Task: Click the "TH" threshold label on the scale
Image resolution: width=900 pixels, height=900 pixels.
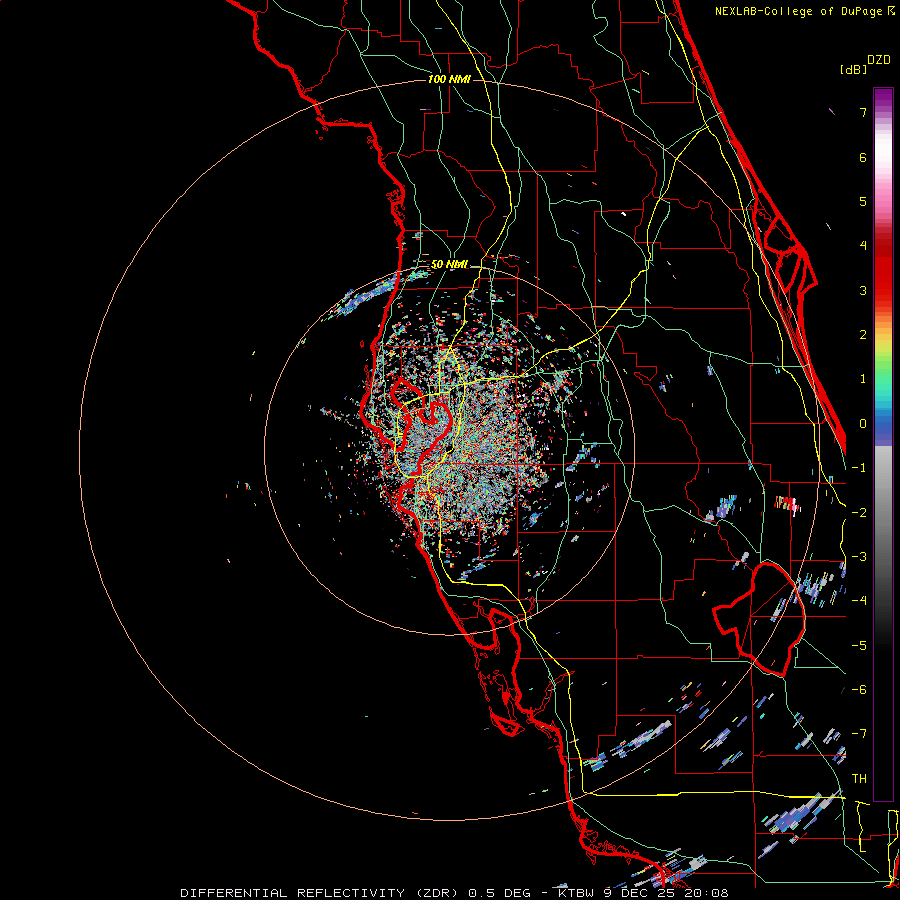Action: 859,779
